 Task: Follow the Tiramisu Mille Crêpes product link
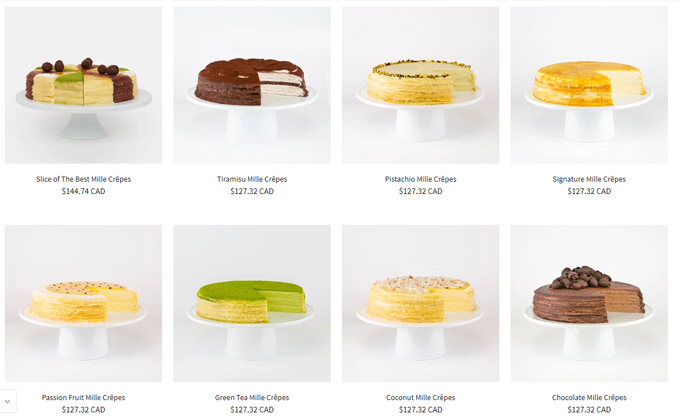pos(252,179)
